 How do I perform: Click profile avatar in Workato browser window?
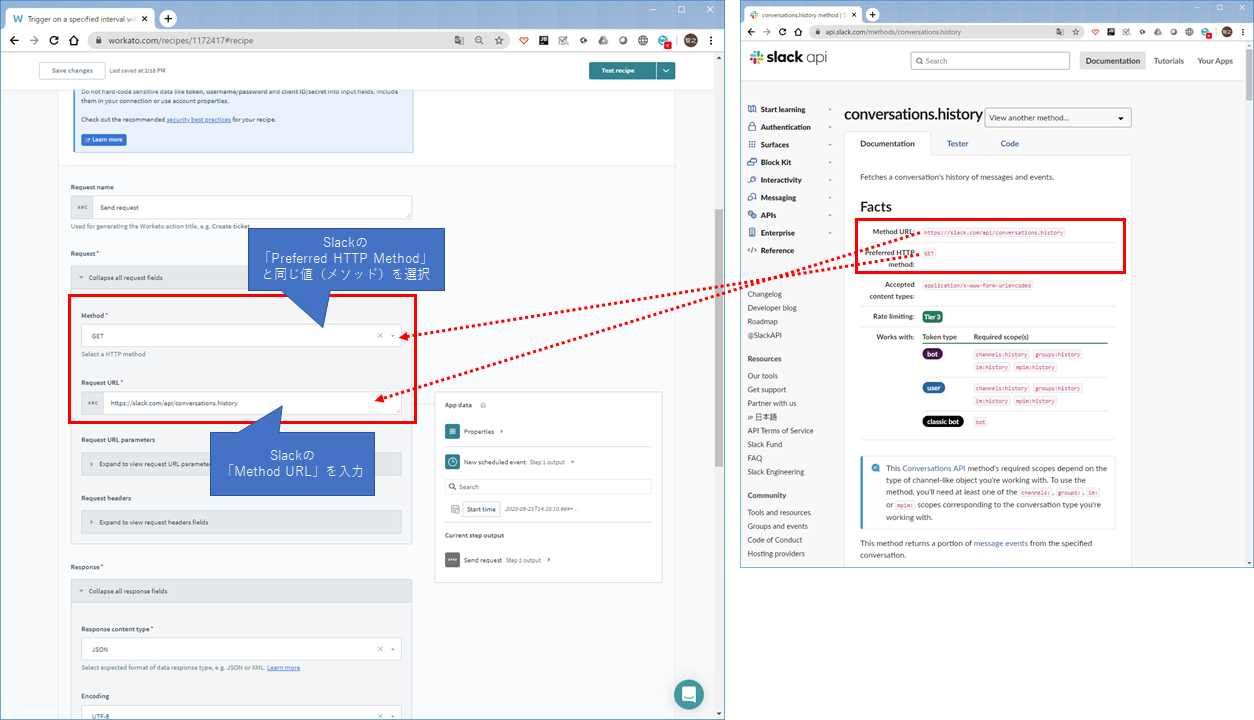tap(691, 41)
